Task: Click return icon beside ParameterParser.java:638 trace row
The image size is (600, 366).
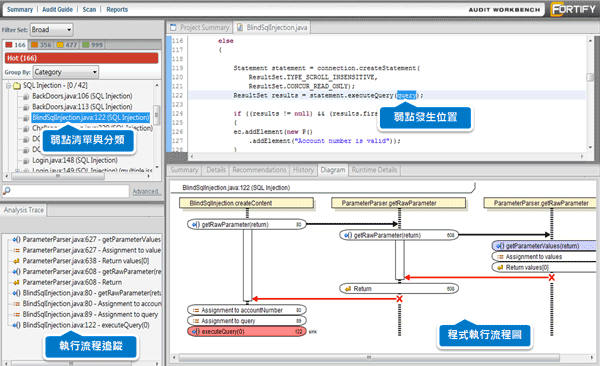Action: point(16,261)
